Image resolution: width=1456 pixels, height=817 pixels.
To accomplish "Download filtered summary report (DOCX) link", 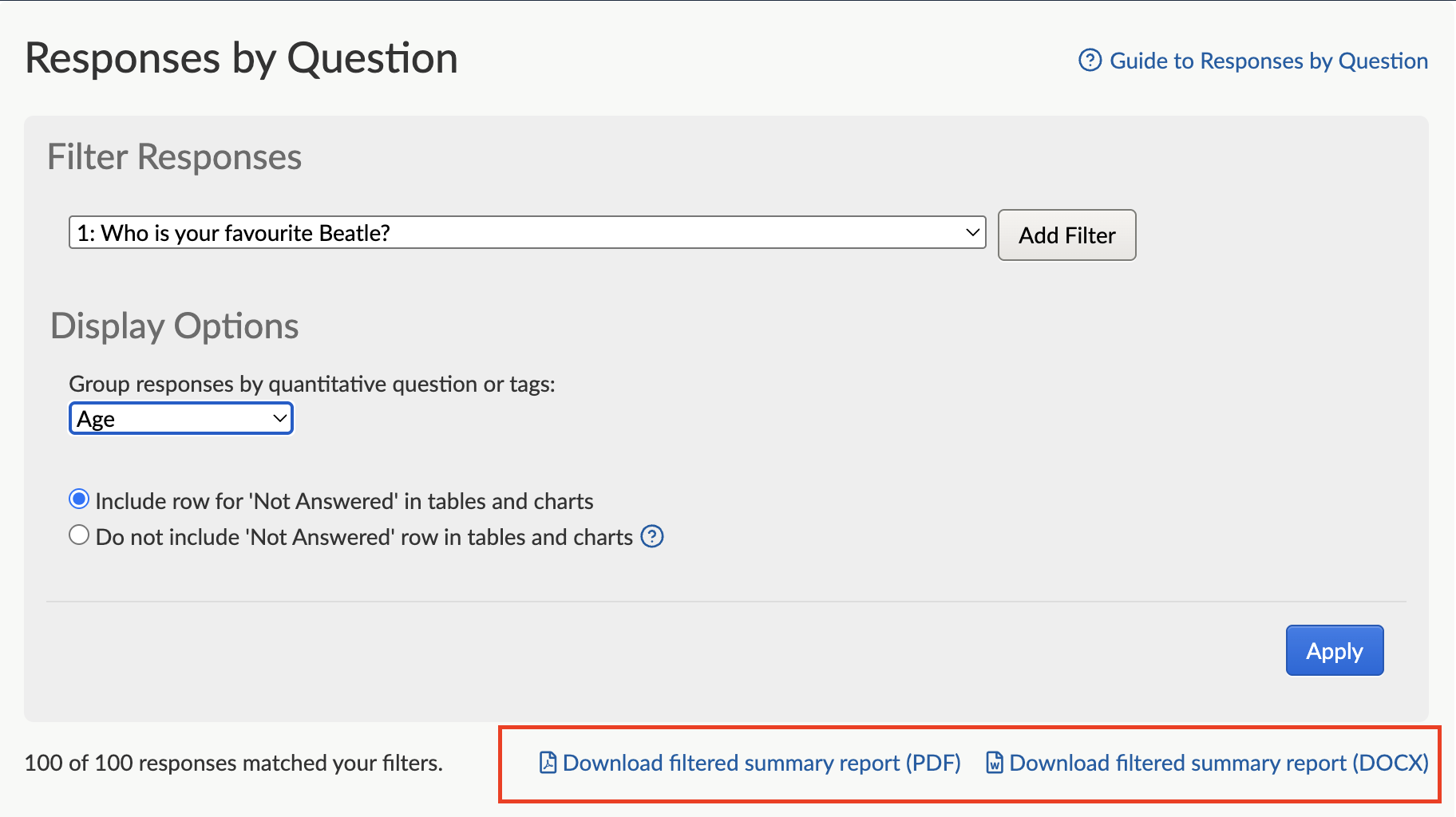I will point(1219,763).
